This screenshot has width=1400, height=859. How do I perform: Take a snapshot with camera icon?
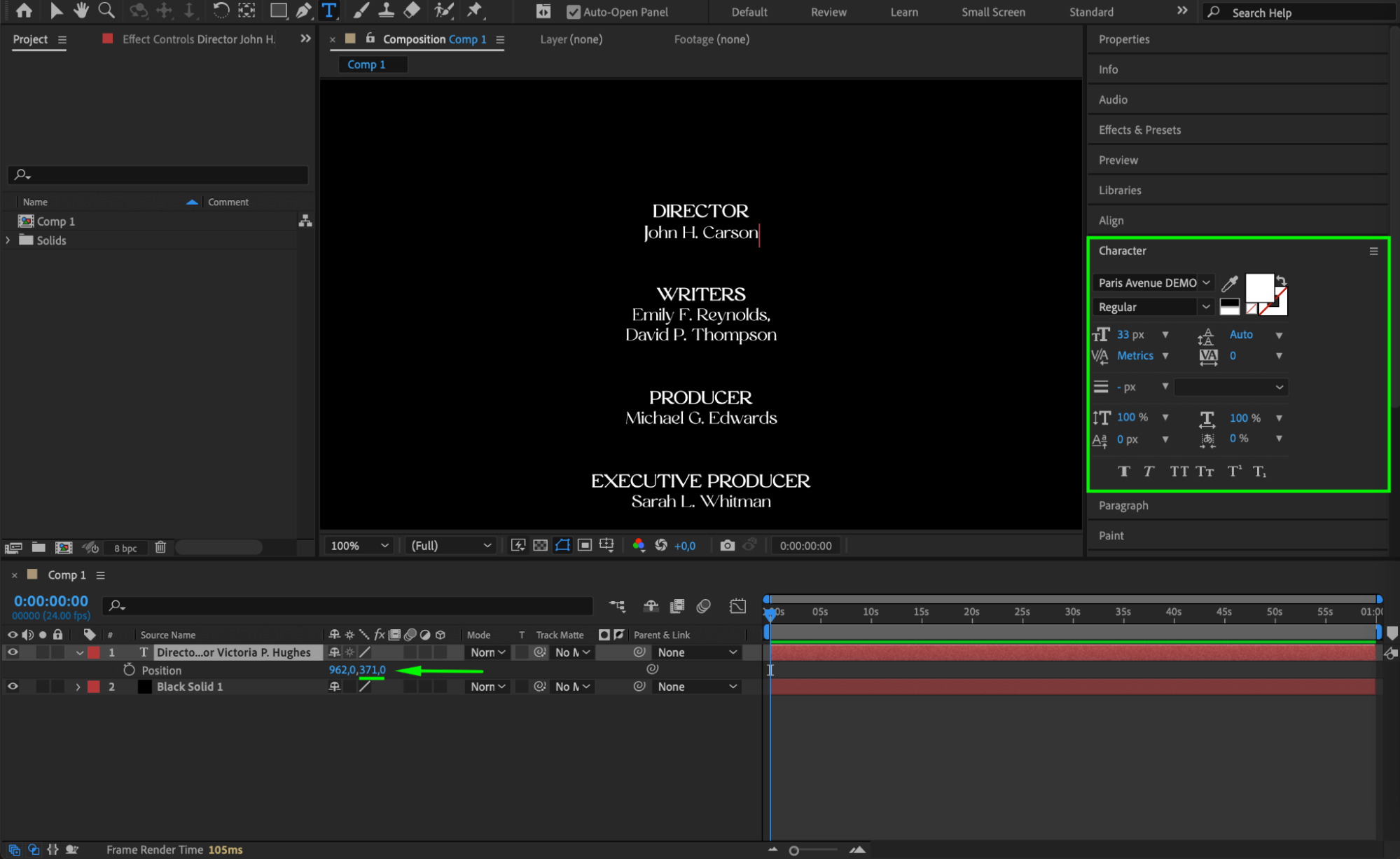coord(727,545)
